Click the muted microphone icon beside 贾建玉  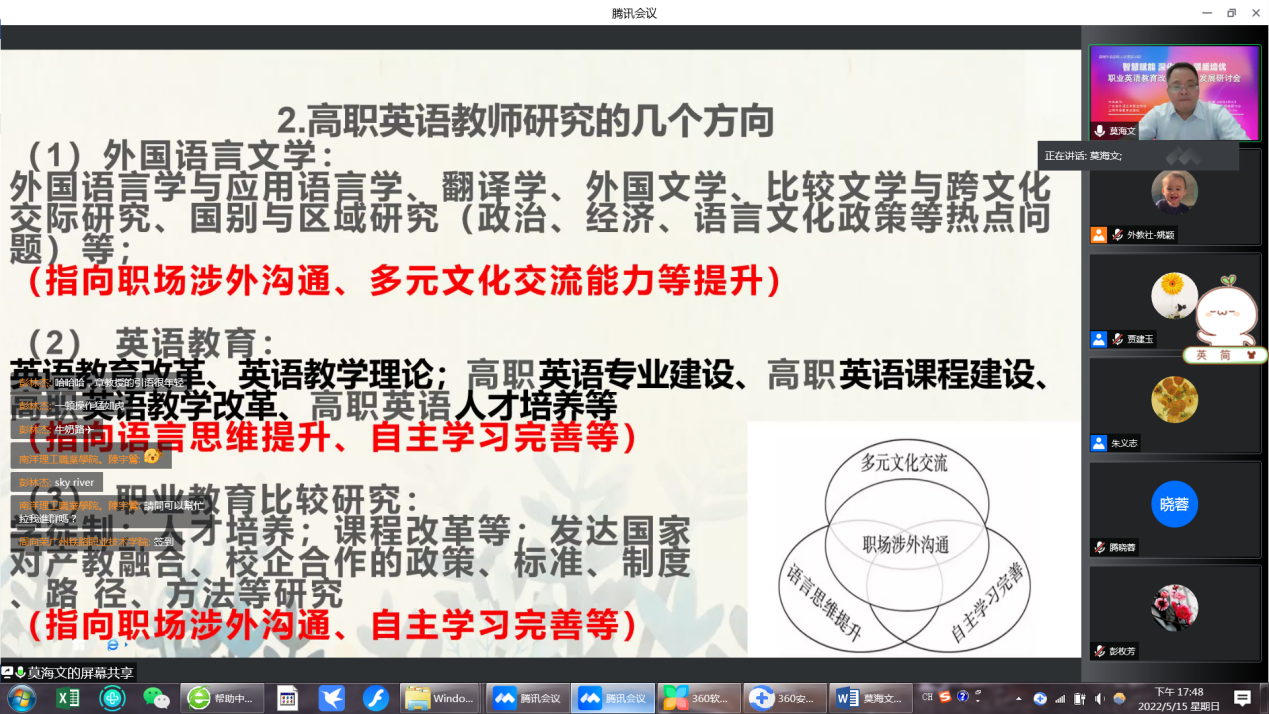[1118, 339]
